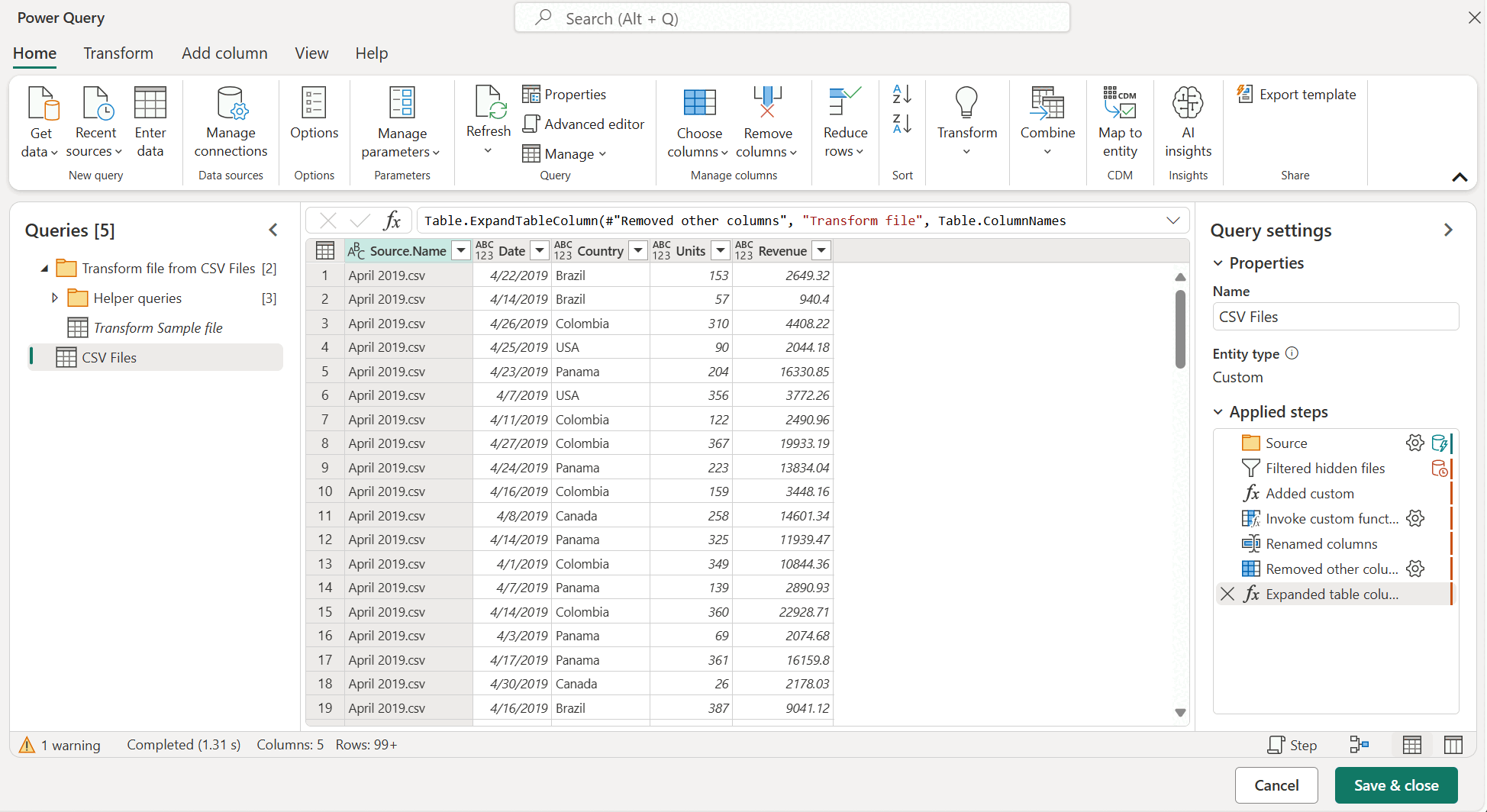Sort ascending with the A-Z icon
The image size is (1487, 812).
point(902,94)
